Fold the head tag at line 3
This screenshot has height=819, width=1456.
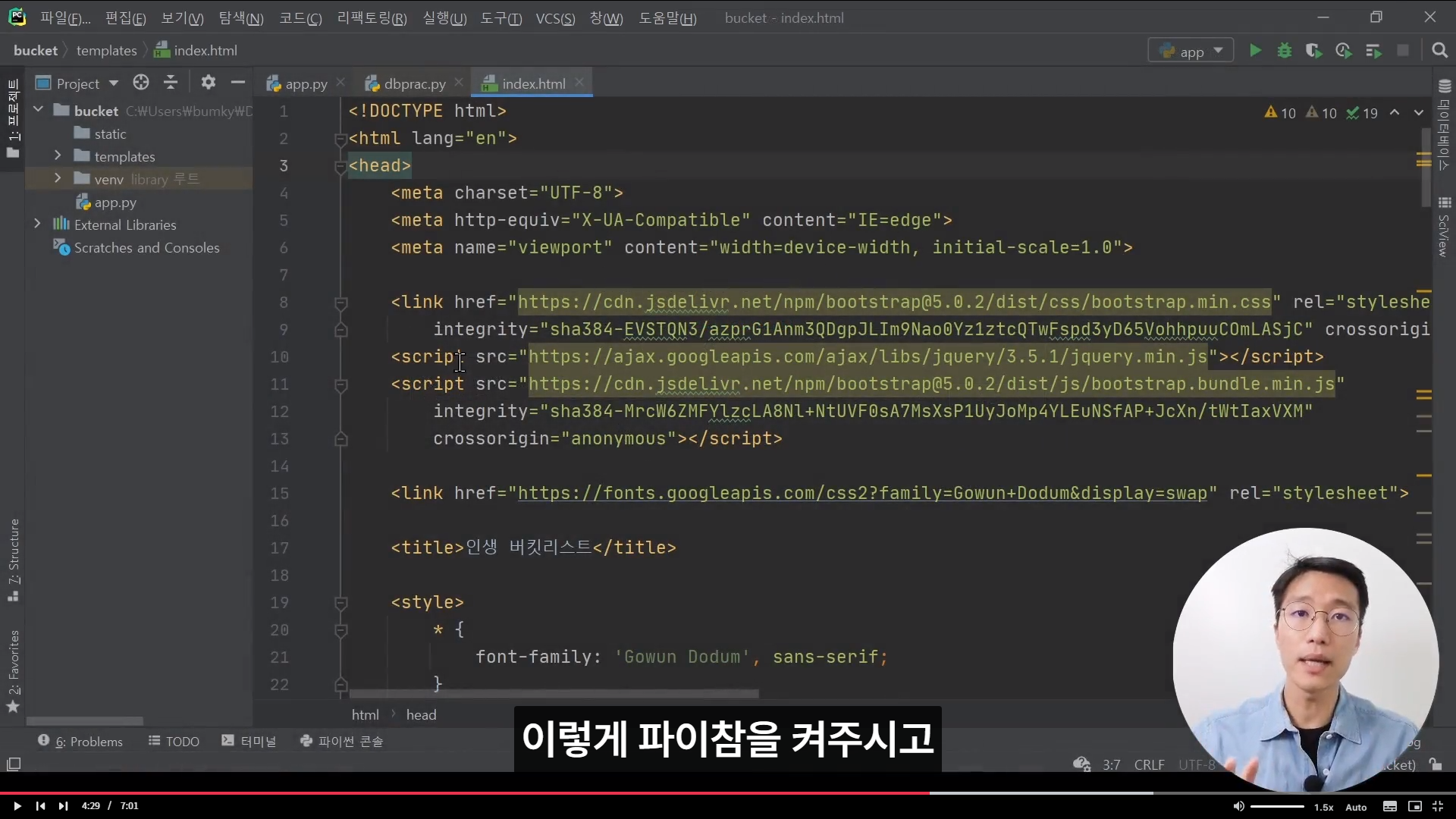[x=340, y=167]
